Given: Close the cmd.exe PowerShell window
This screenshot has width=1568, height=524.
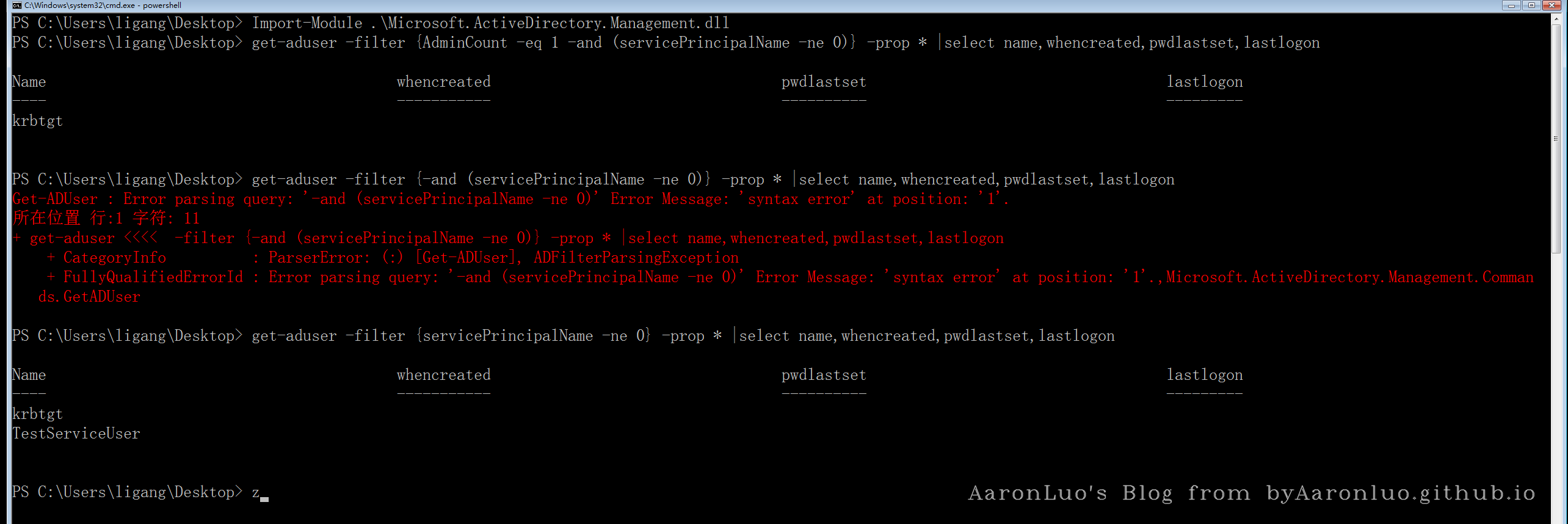Looking at the screenshot, I should pyautogui.click(x=1552, y=5).
